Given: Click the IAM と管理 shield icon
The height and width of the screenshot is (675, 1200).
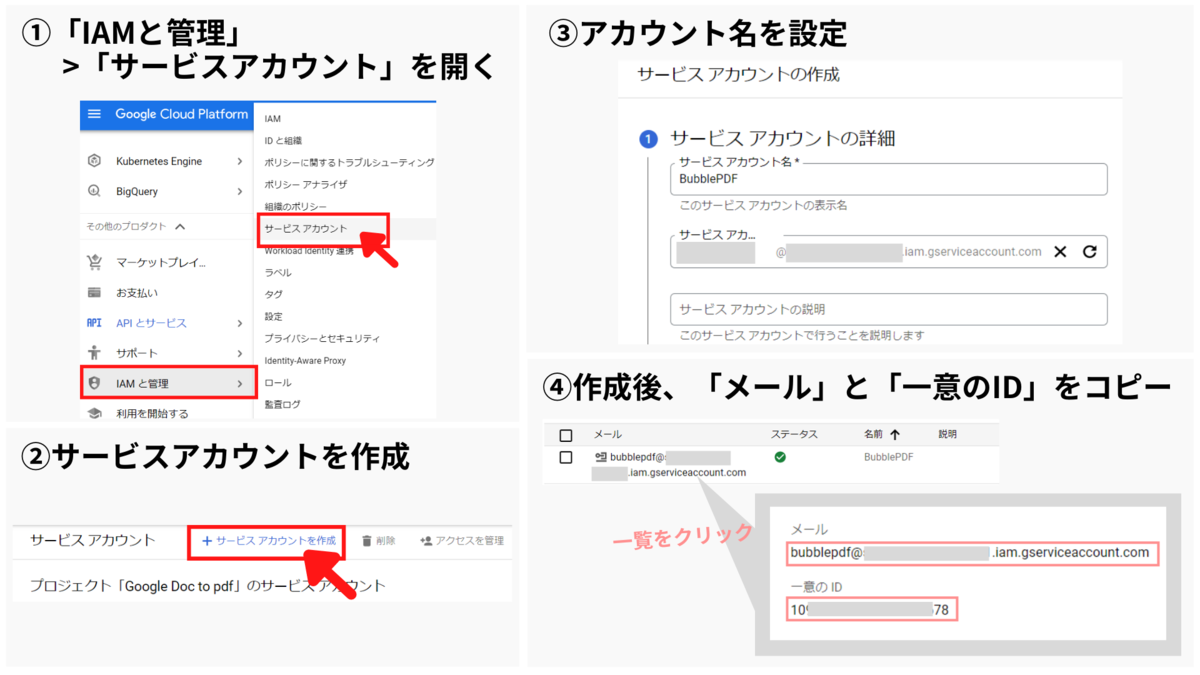Looking at the screenshot, I should 95,383.
